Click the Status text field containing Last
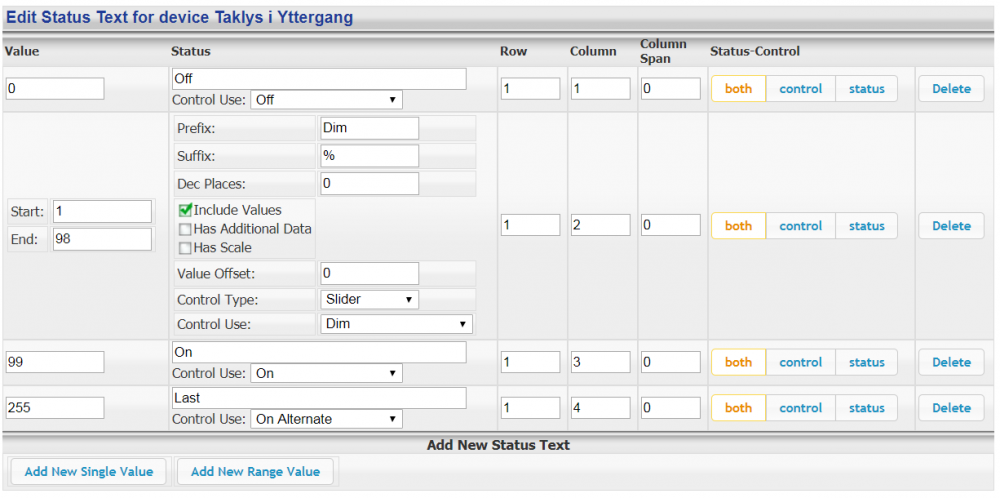 tap(318, 398)
